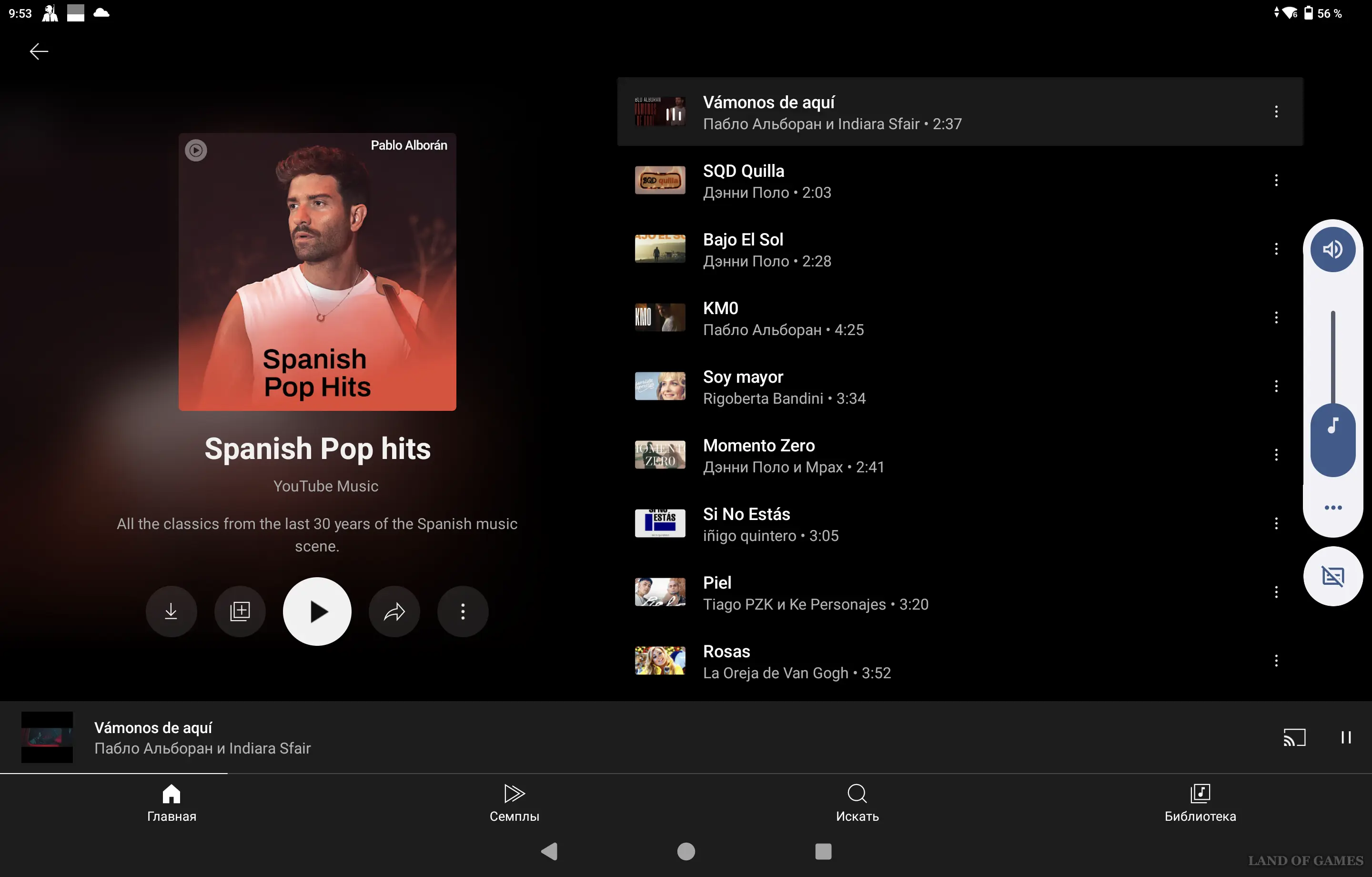Open playlist overflow menu under description
This screenshot has height=877, width=1372.
point(463,611)
